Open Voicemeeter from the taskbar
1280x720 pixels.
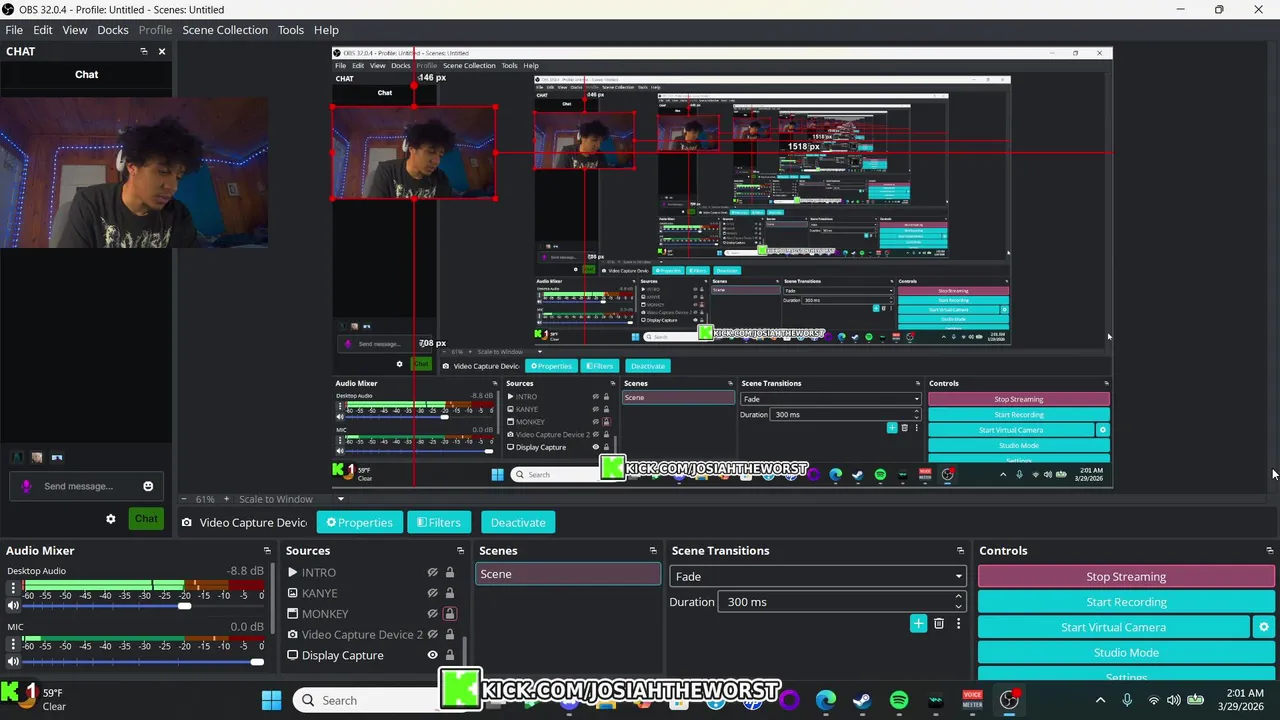pos(972,701)
